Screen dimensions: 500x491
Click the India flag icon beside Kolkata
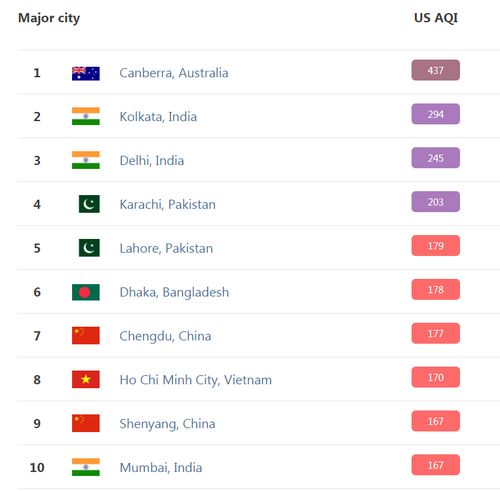86,116
